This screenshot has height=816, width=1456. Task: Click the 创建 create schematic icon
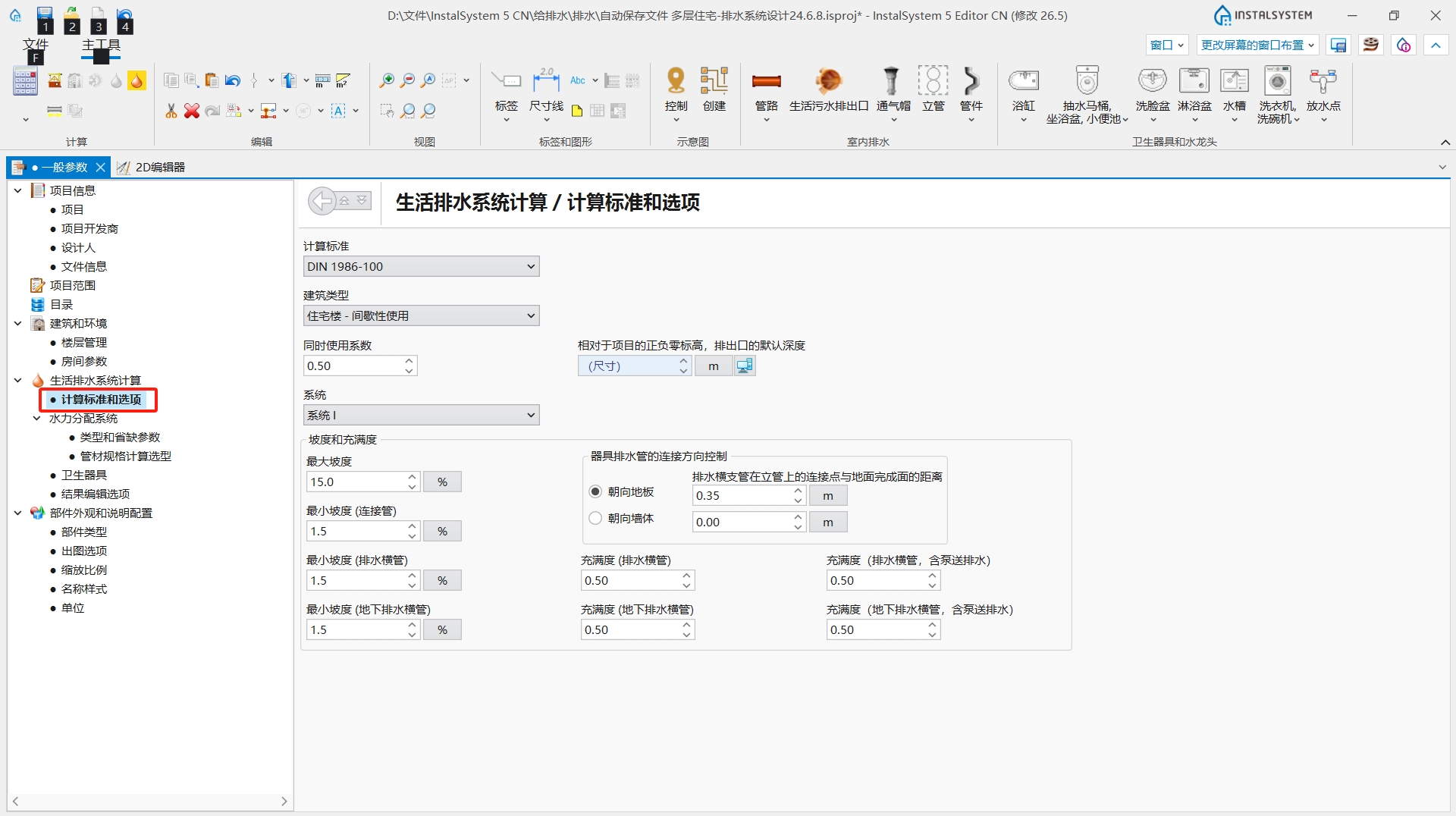tap(714, 89)
